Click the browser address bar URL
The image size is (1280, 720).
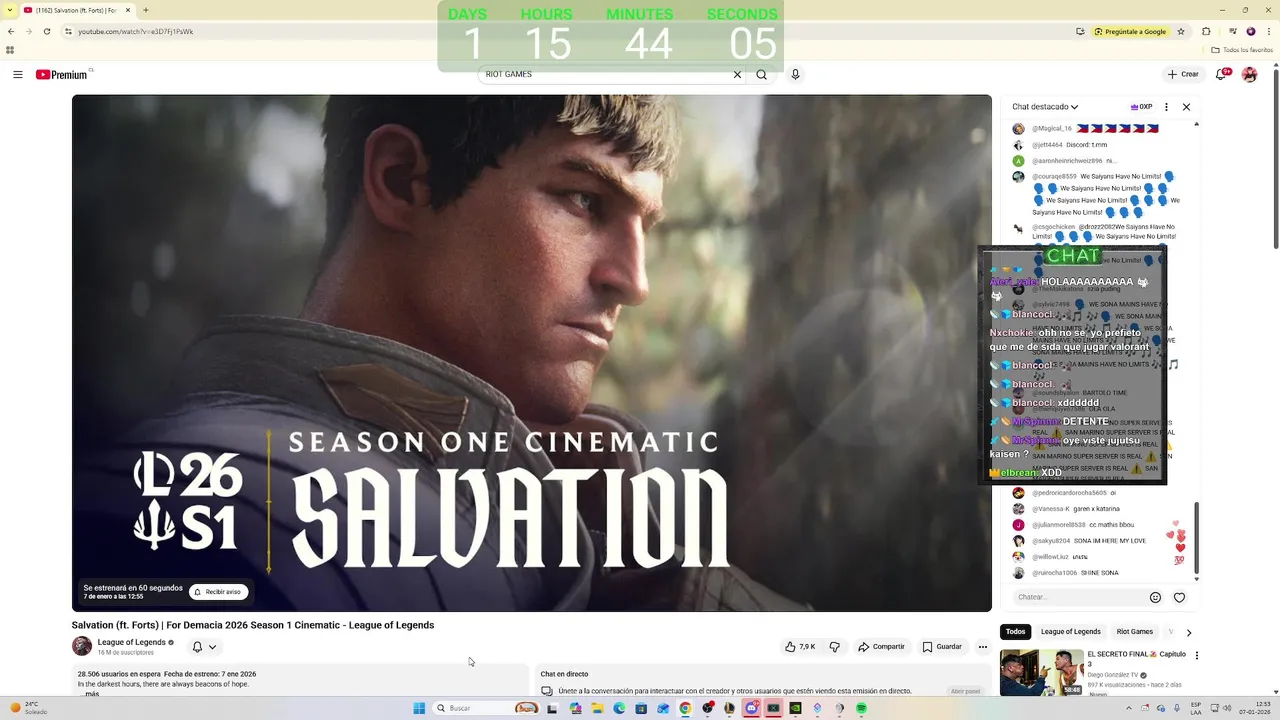(x=135, y=31)
